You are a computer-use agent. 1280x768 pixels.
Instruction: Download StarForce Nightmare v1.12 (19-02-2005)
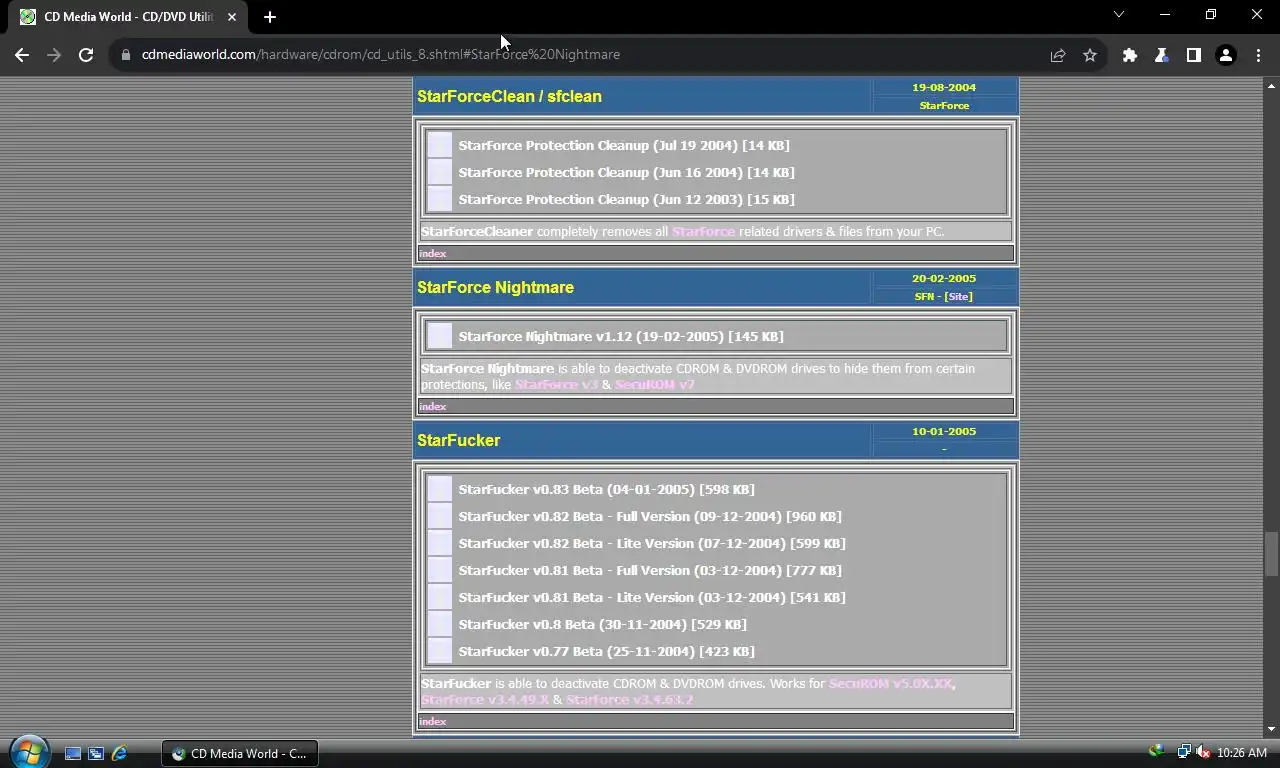point(621,336)
